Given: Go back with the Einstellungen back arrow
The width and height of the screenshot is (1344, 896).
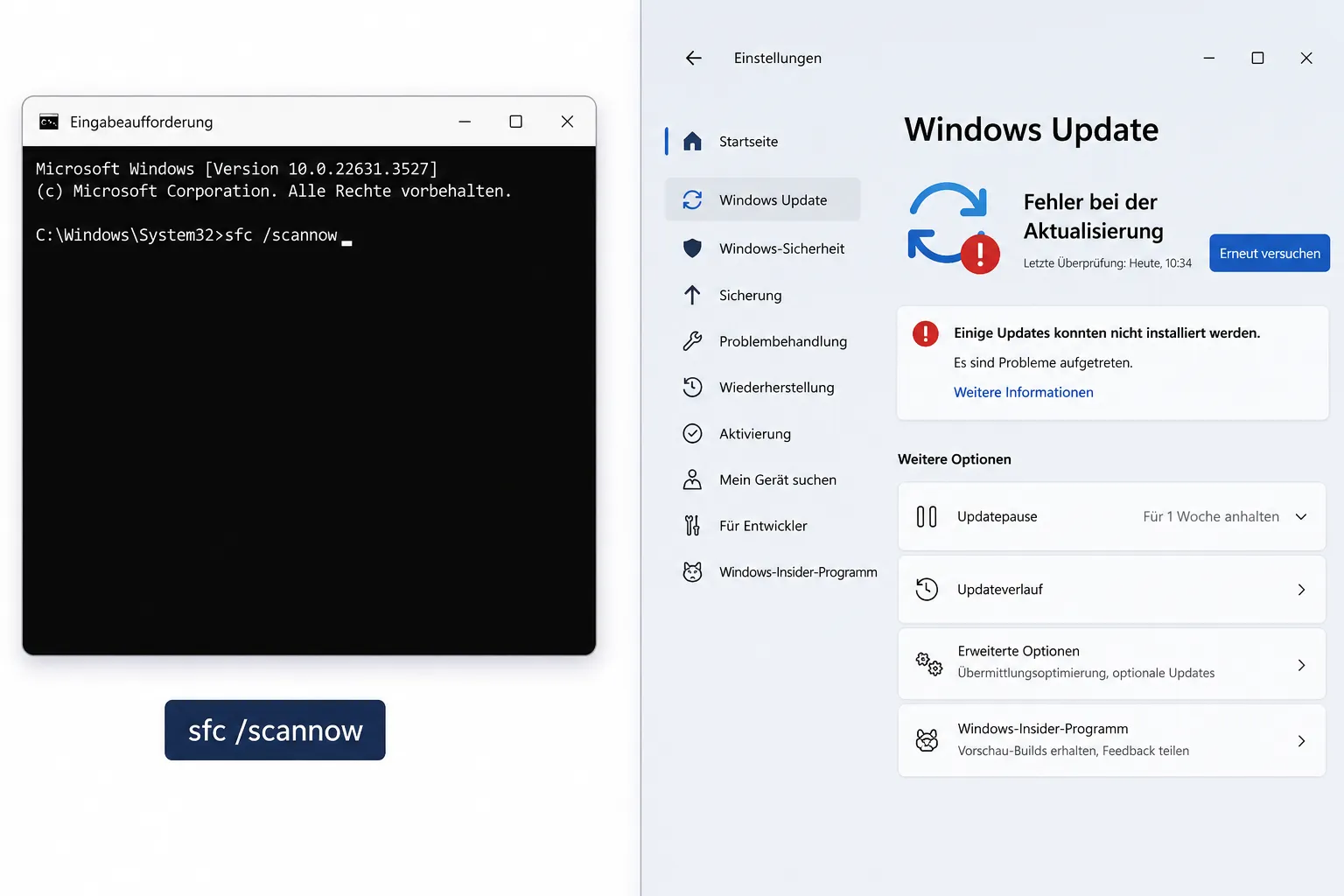Looking at the screenshot, I should point(694,58).
